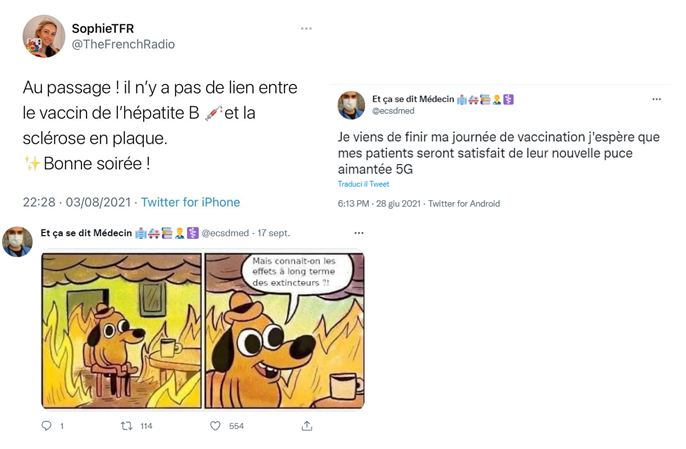The width and height of the screenshot is (686, 449).
Task: Open the @ecsdmed handle on the 5G tweet
Action: coord(393,111)
